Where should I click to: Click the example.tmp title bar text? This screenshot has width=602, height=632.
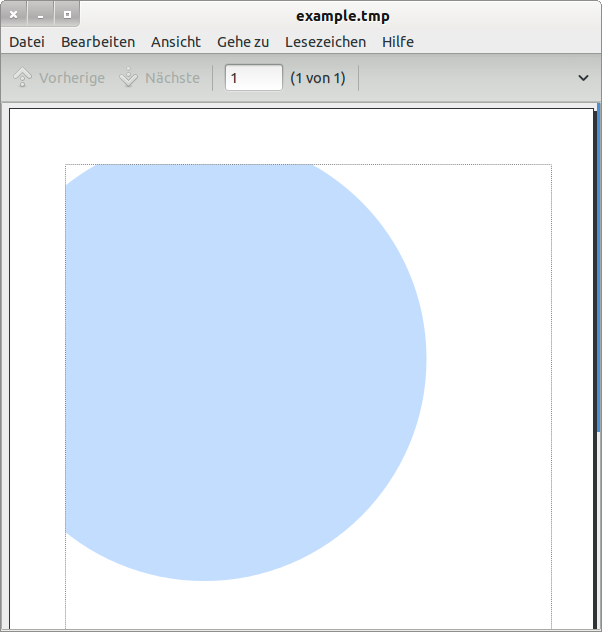pos(342,15)
